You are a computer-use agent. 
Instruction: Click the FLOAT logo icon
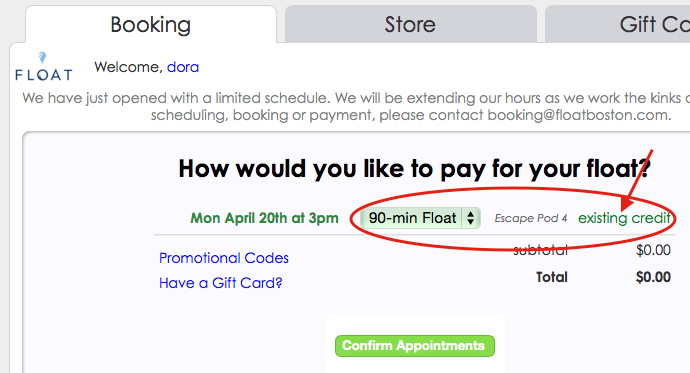click(44, 67)
